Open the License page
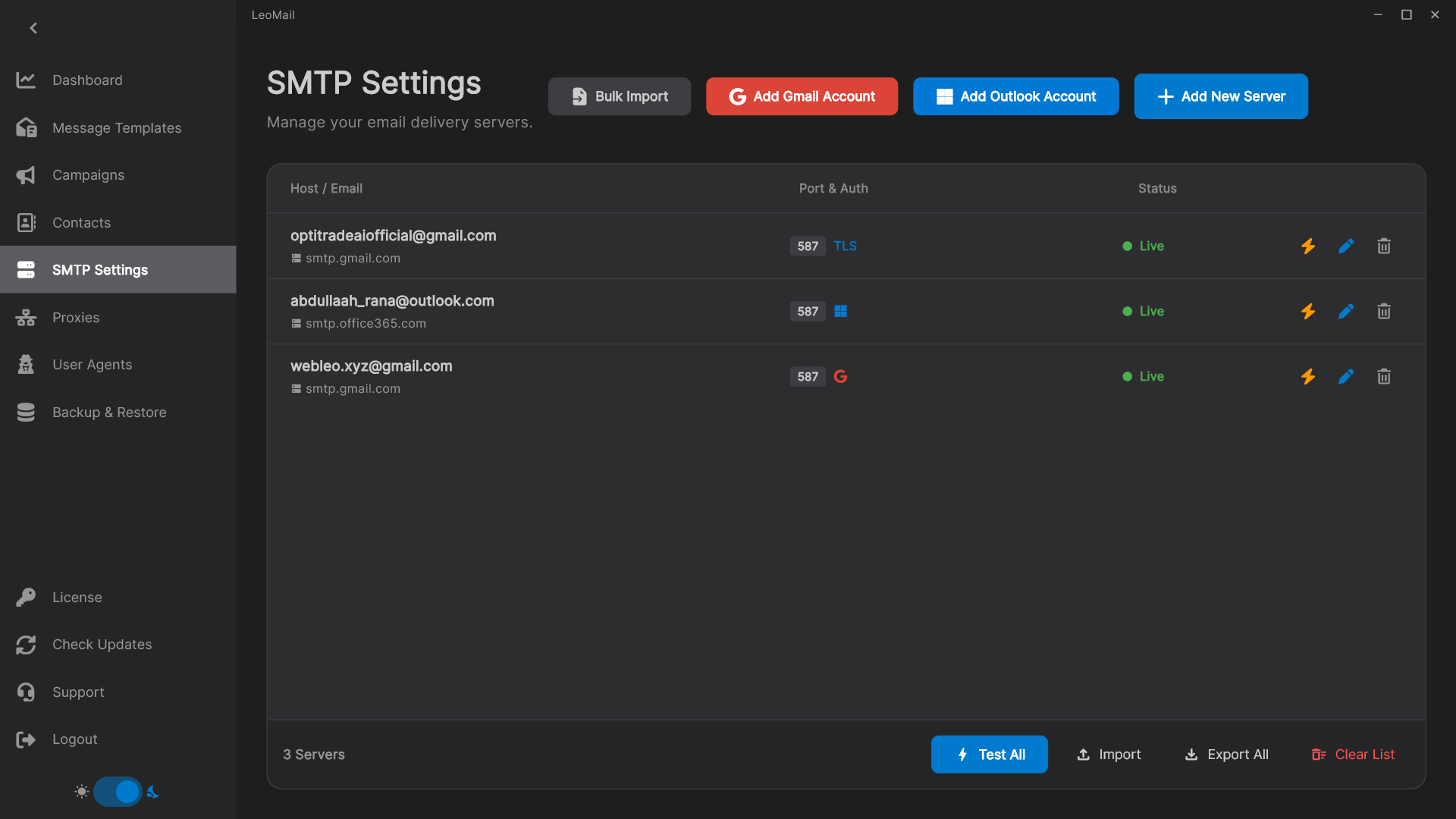 [x=118, y=598]
